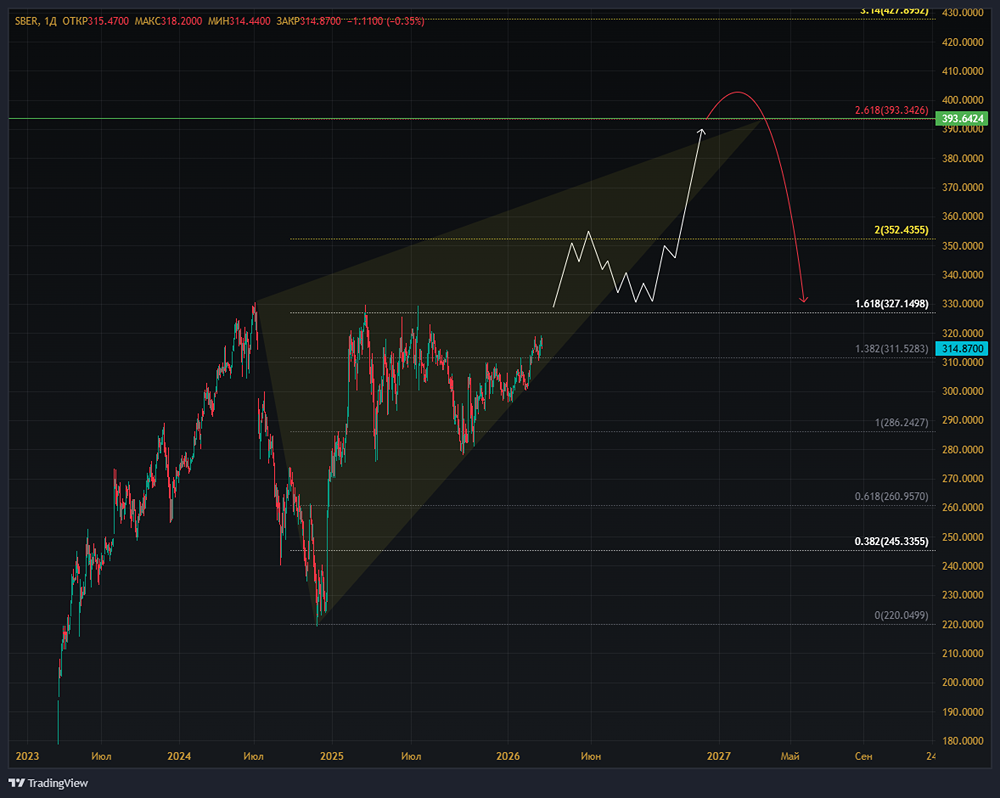Click the 190.0000 price axis label

[962, 712]
